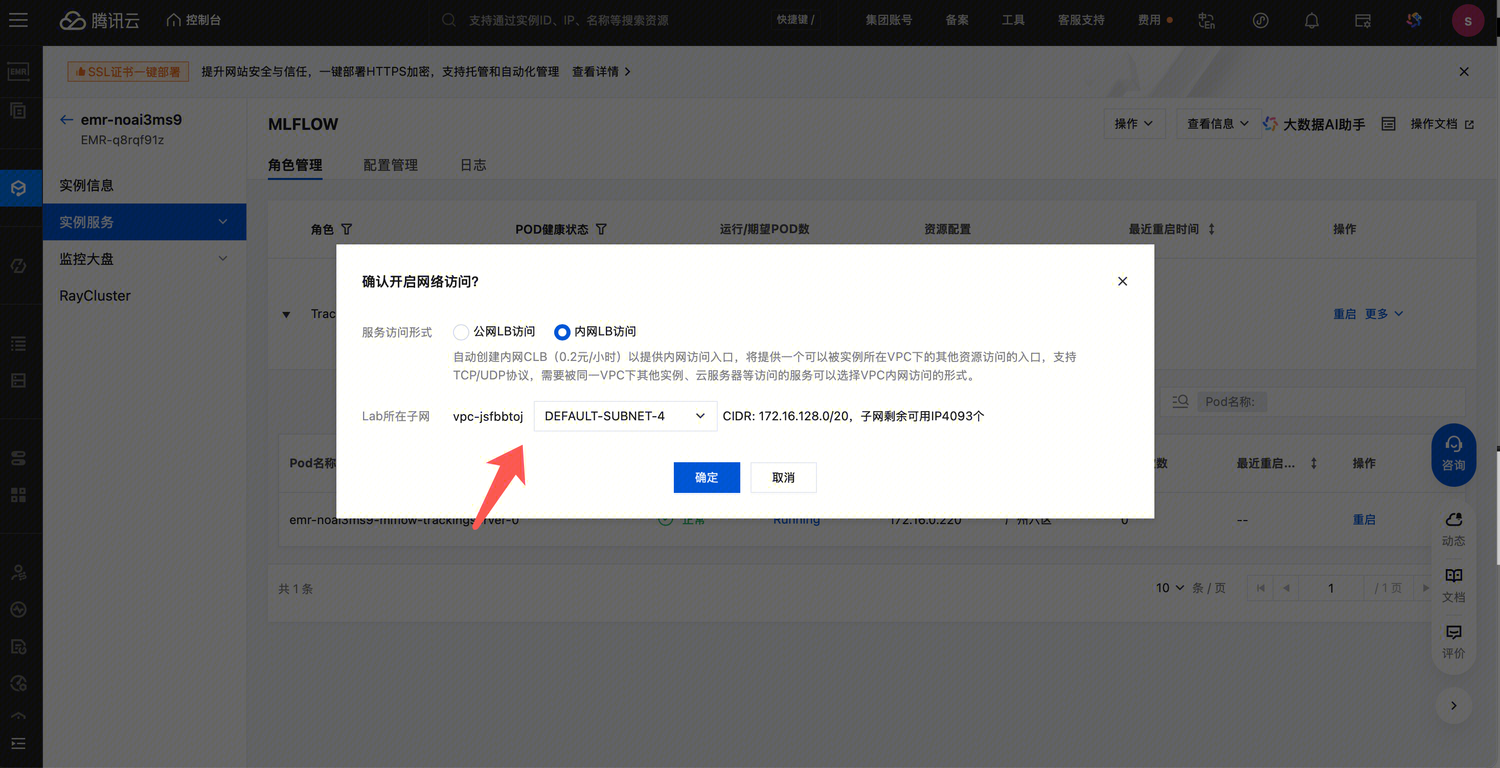Screen dimensions: 1500x768
Task: Launch the 大数据AI助手 assistant
Action: coord(1314,124)
